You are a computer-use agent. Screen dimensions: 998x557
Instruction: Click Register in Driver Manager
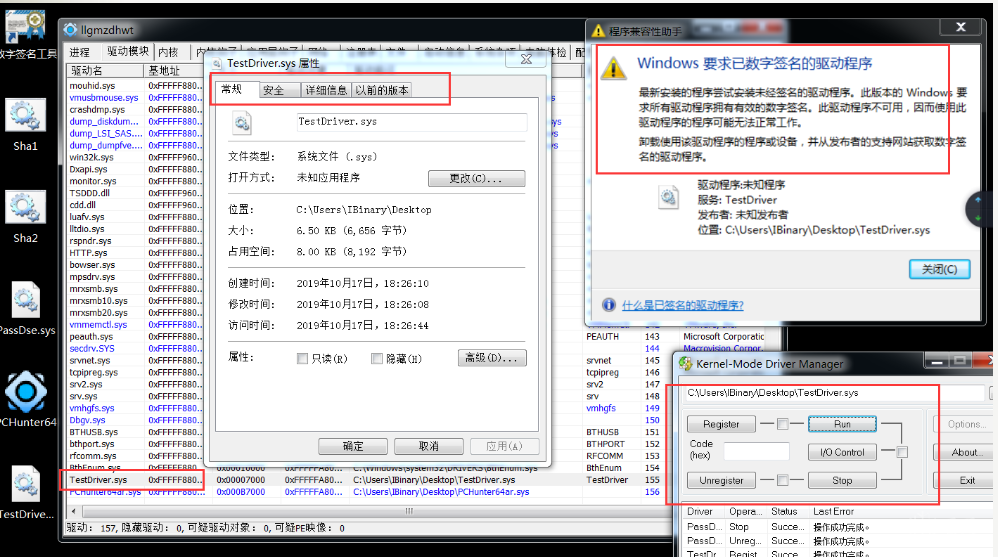(721, 424)
